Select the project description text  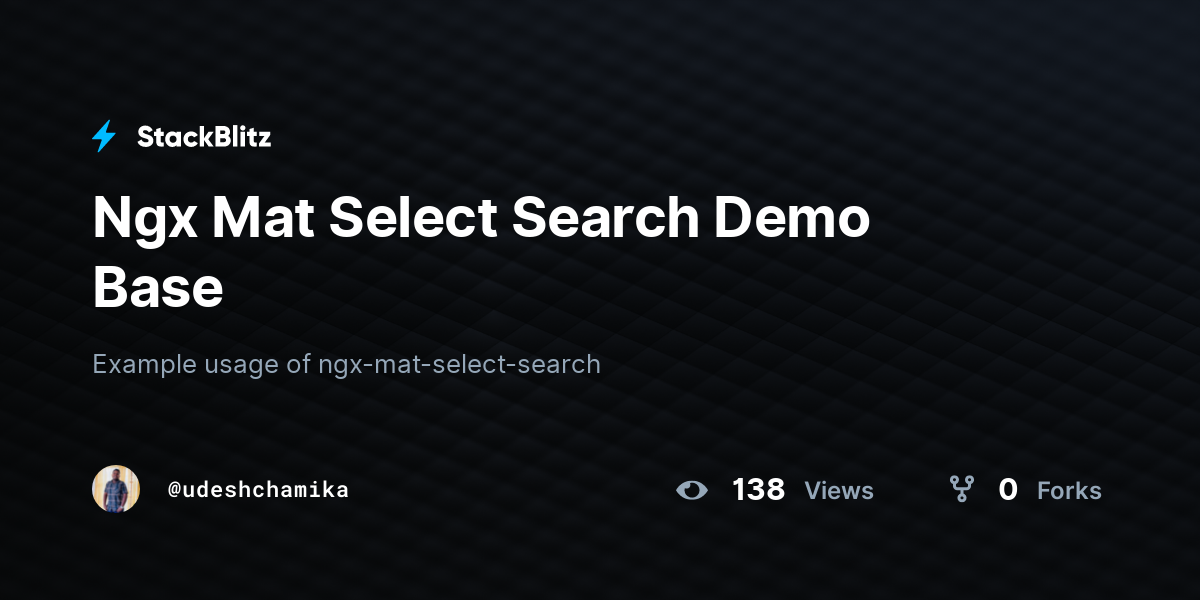(x=347, y=364)
